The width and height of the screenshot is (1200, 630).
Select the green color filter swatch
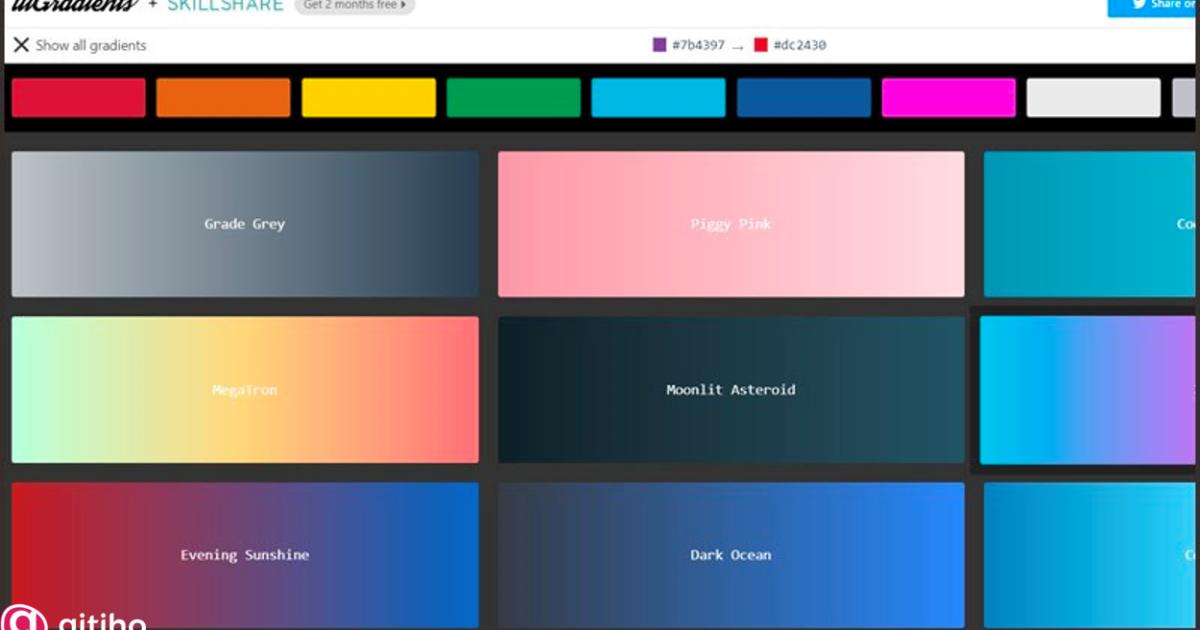coord(513,97)
